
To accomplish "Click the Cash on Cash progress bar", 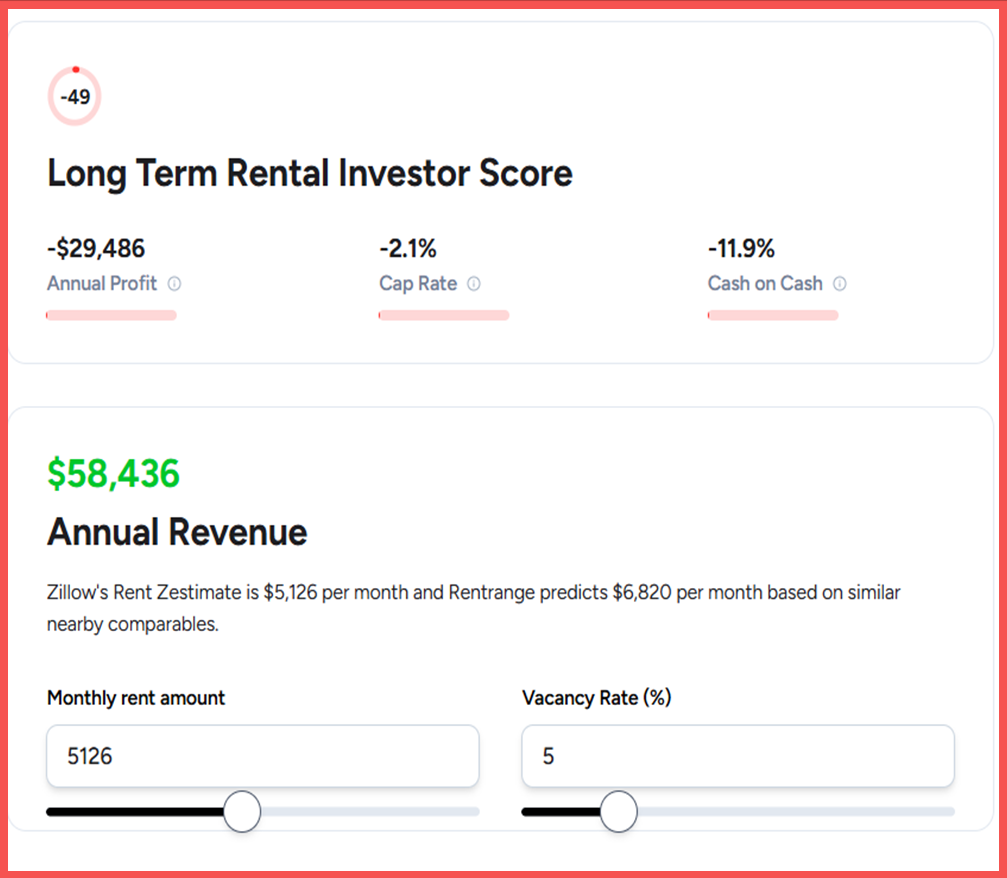I will 773,315.
